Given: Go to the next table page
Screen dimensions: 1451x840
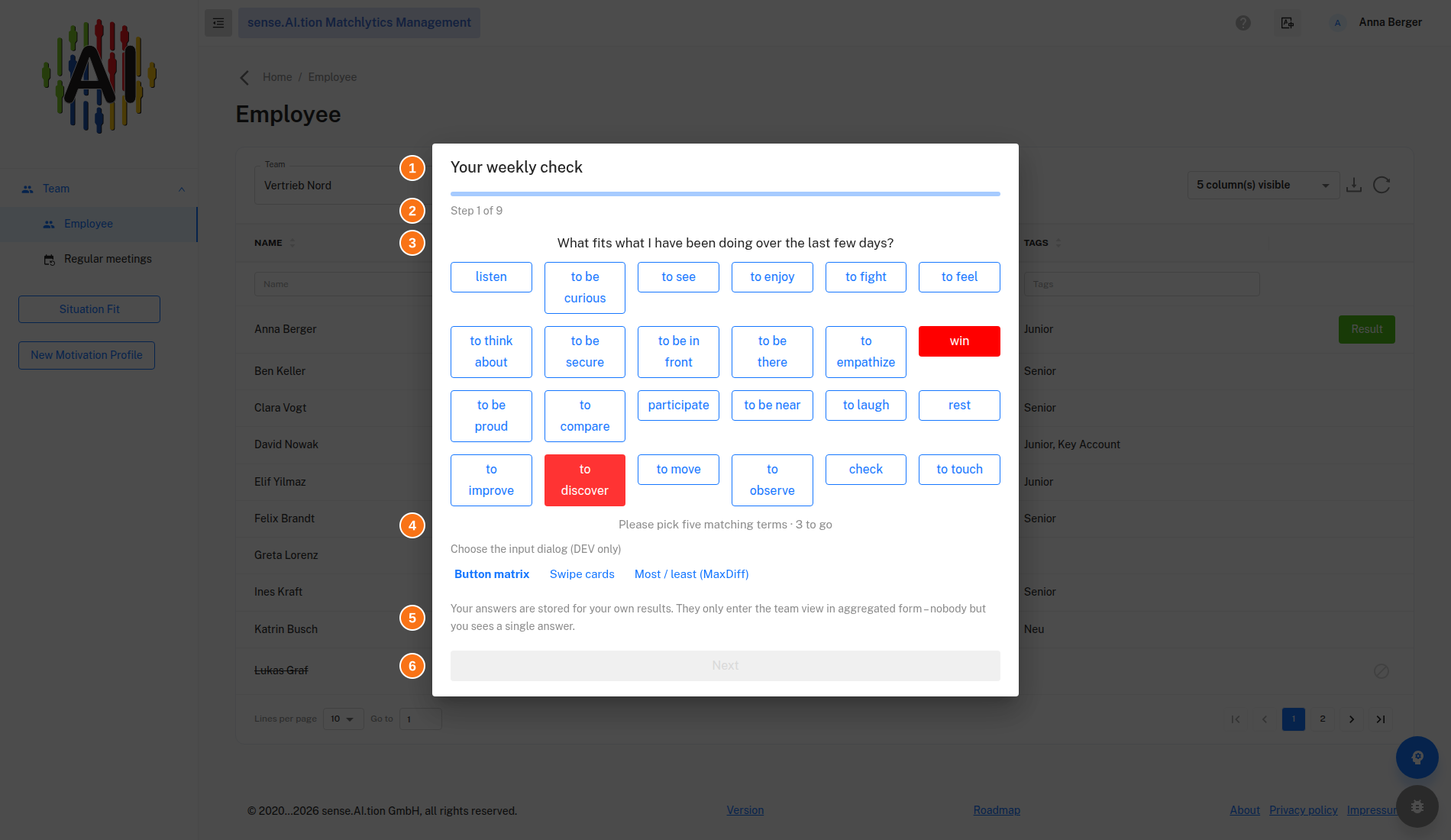Looking at the screenshot, I should 1352,719.
